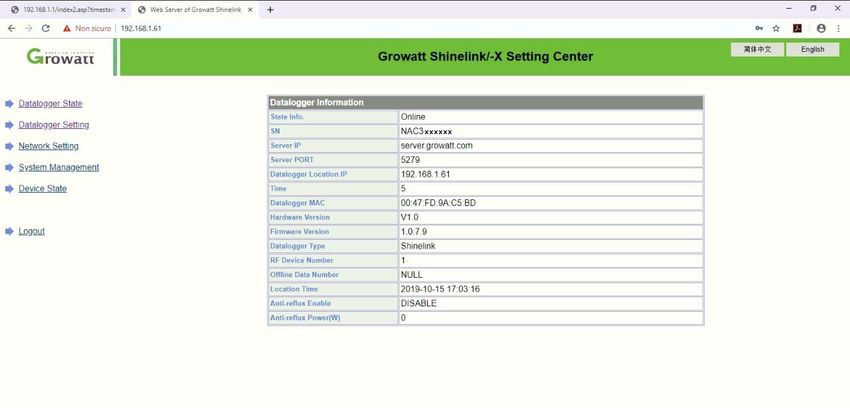Bookmark this page with the star icon

point(776,28)
